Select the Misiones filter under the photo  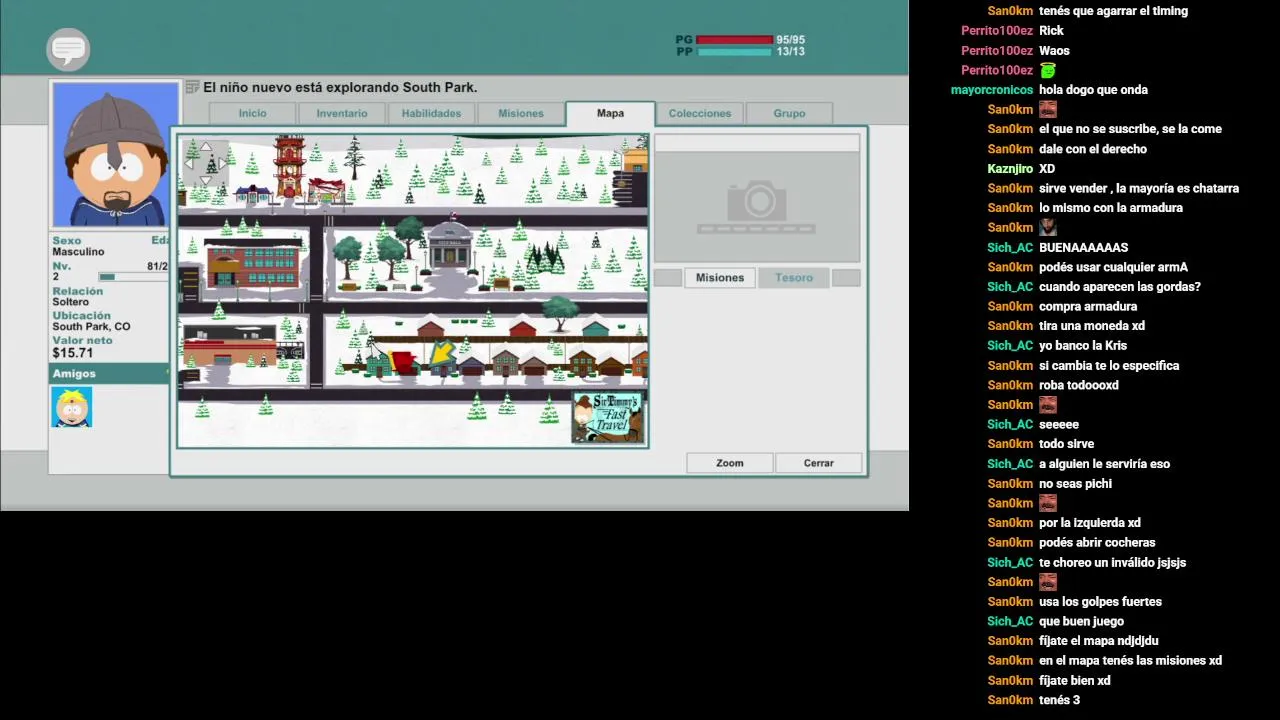tap(720, 278)
